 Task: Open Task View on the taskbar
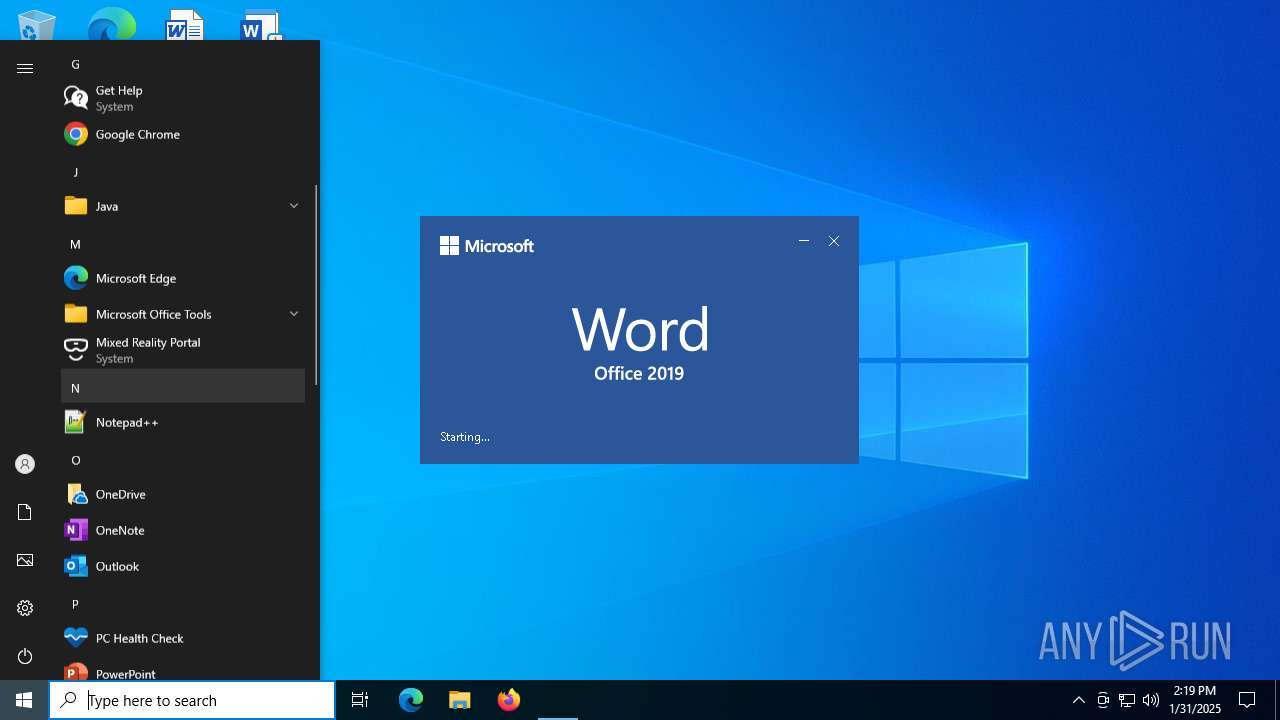pyautogui.click(x=360, y=700)
